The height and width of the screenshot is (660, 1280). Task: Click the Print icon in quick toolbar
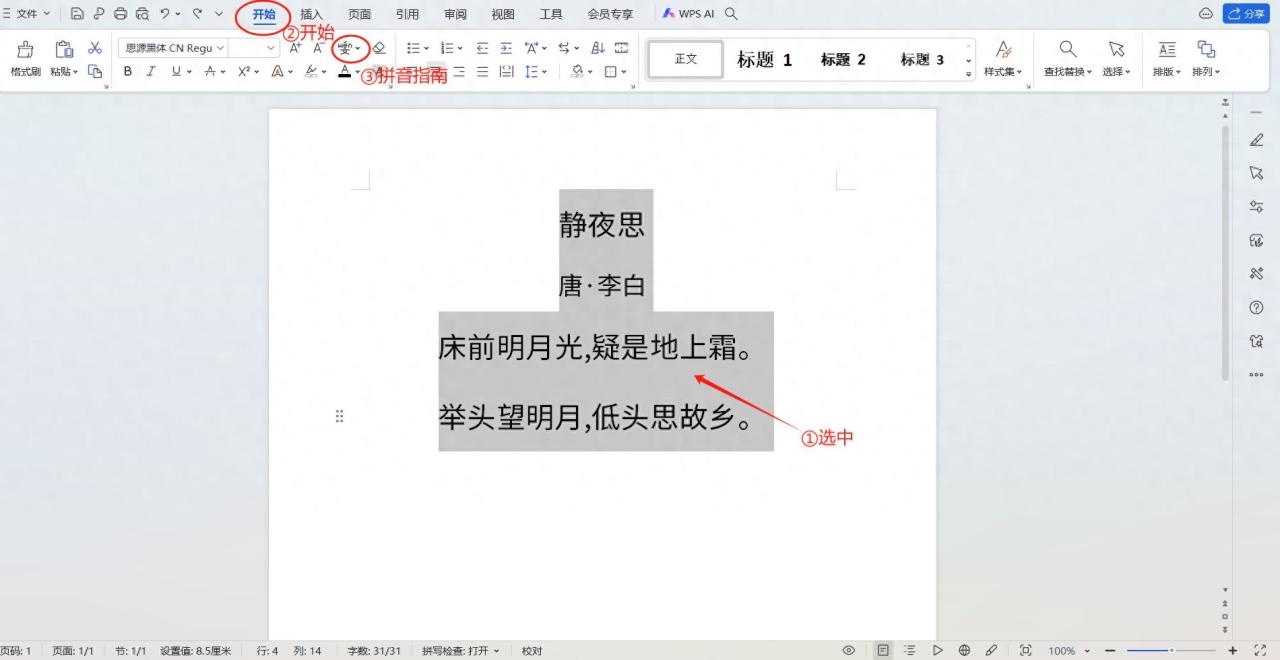(x=120, y=14)
